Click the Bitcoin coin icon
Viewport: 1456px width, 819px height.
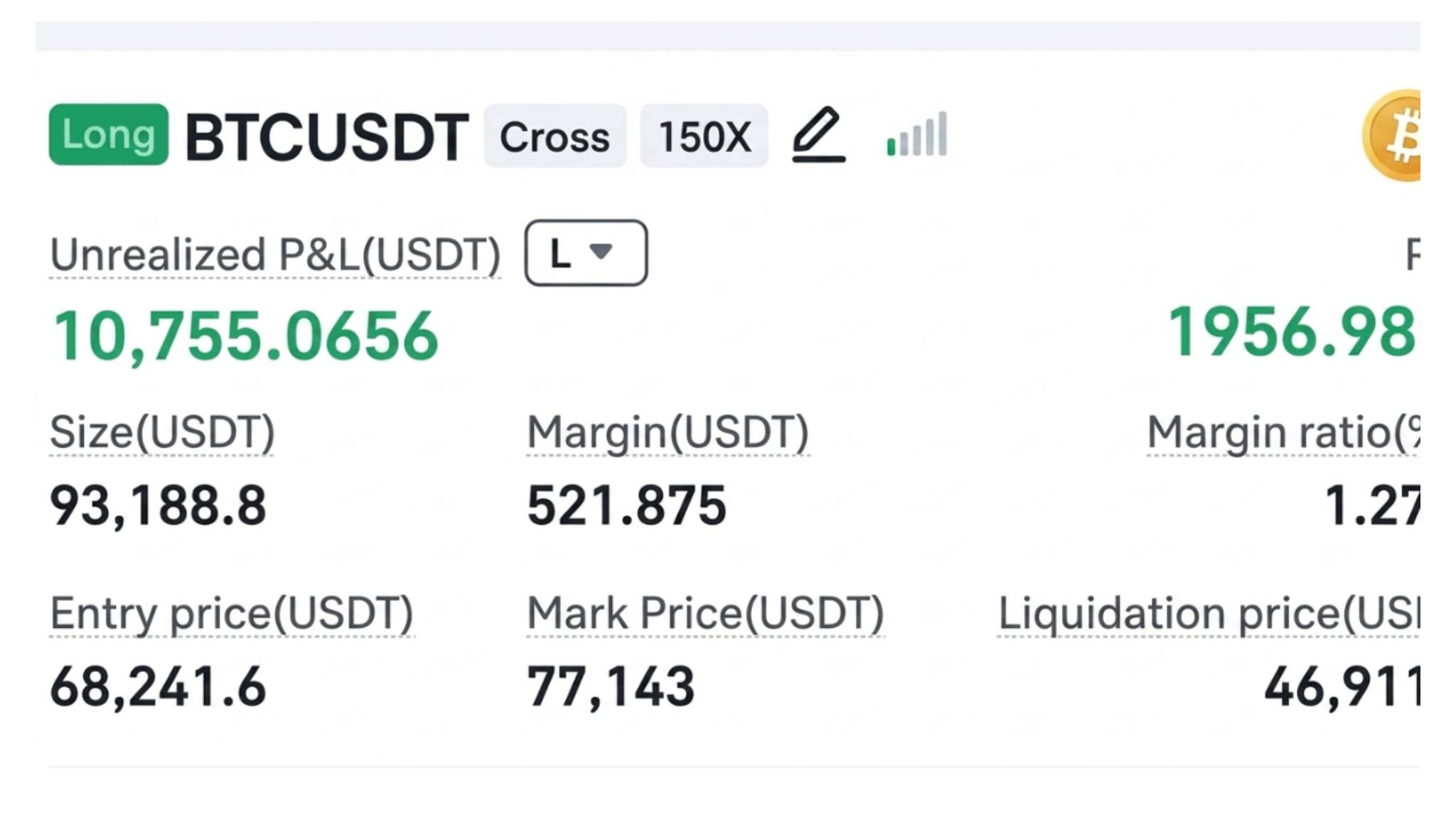[1392, 135]
